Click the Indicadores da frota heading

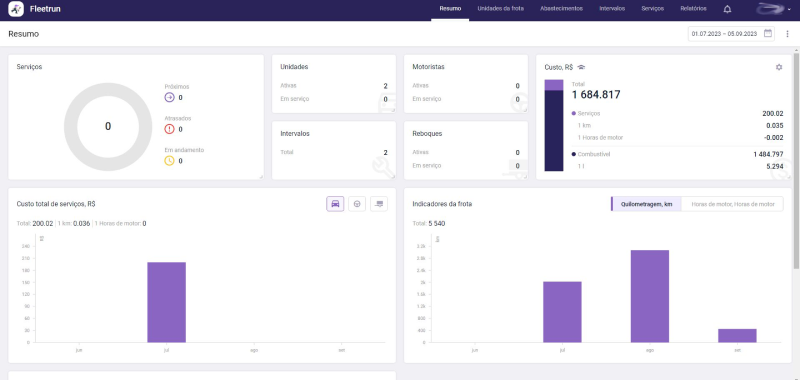coord(442,204)
